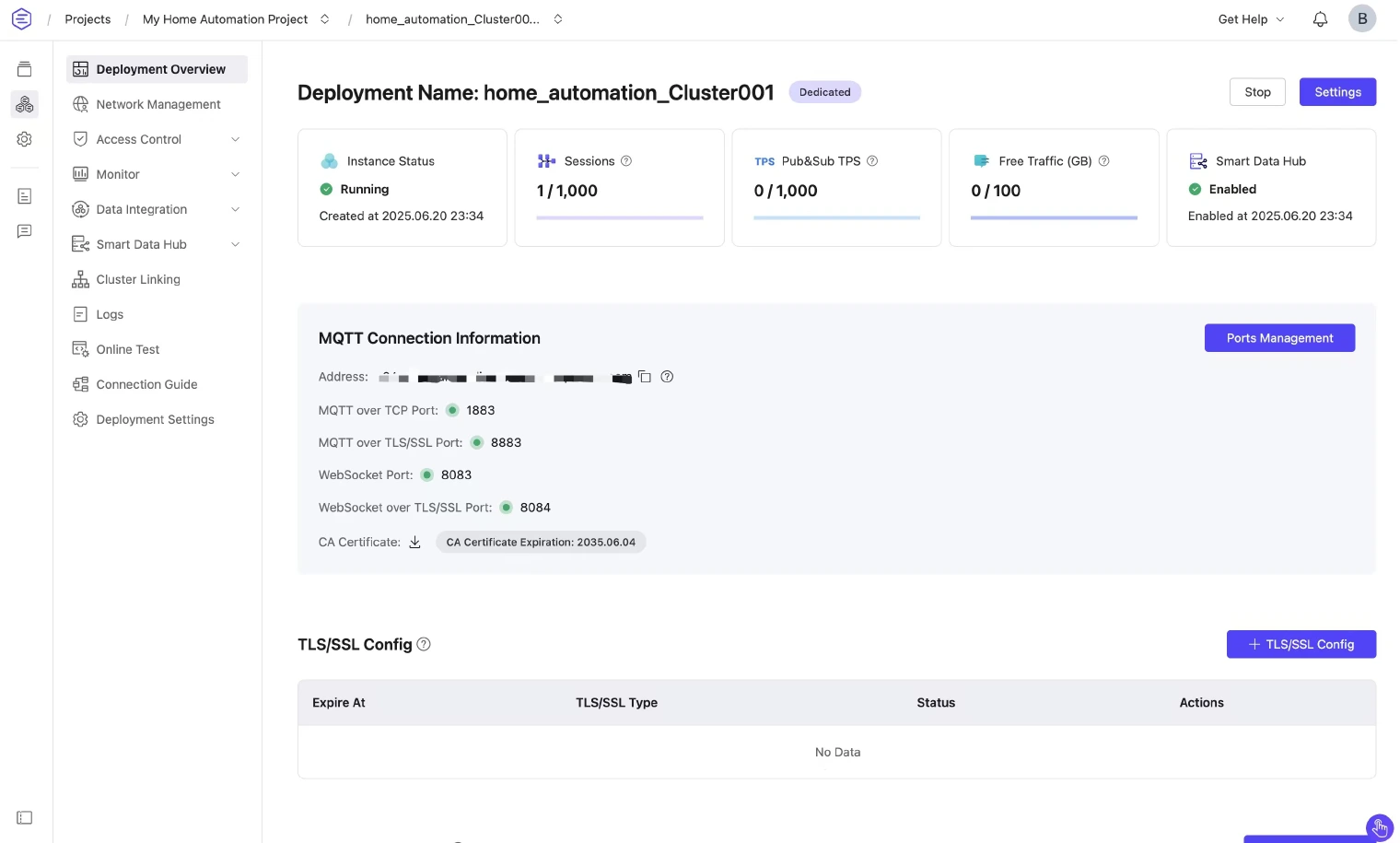Open Ports Management
Image resolution: width=1400 pixels, height=843 pixels.
tap(1278, 338)
